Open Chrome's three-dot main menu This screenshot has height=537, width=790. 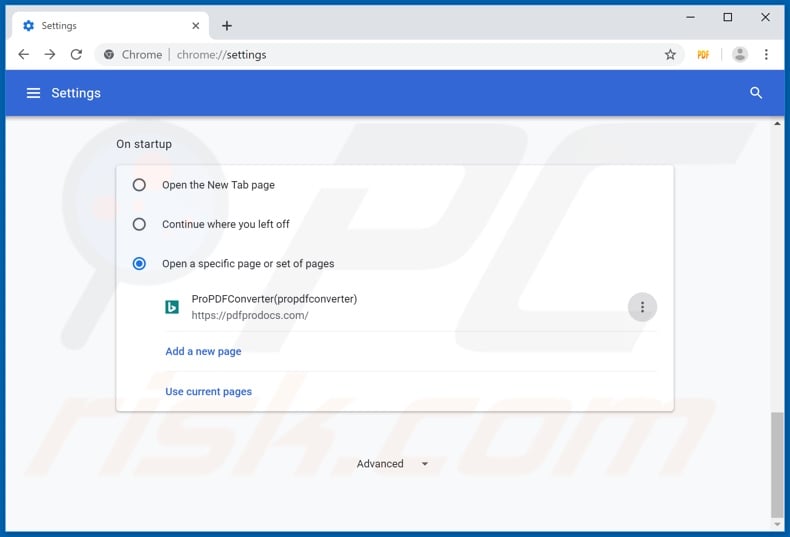pyautogui.click(x=766, y=54)
